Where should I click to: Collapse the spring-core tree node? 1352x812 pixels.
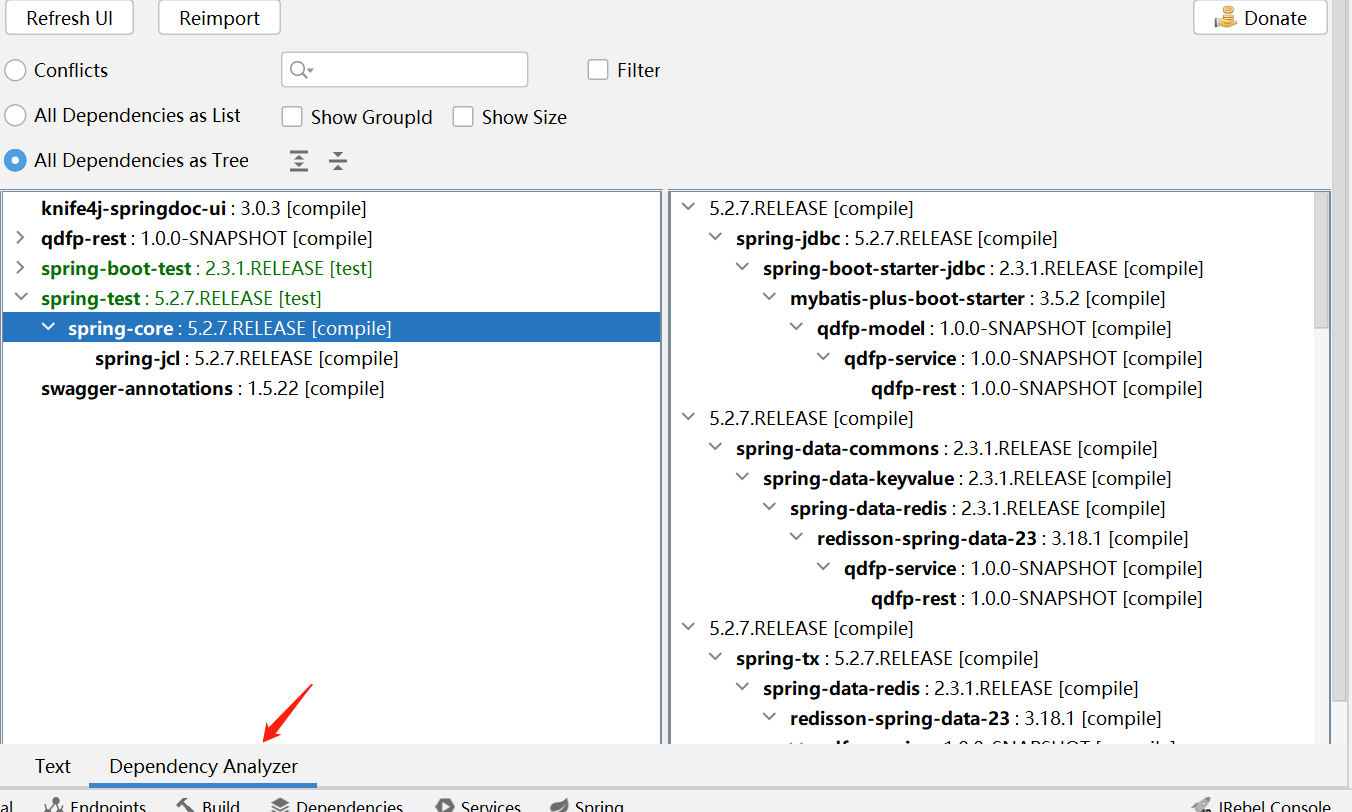click(48, 328)
